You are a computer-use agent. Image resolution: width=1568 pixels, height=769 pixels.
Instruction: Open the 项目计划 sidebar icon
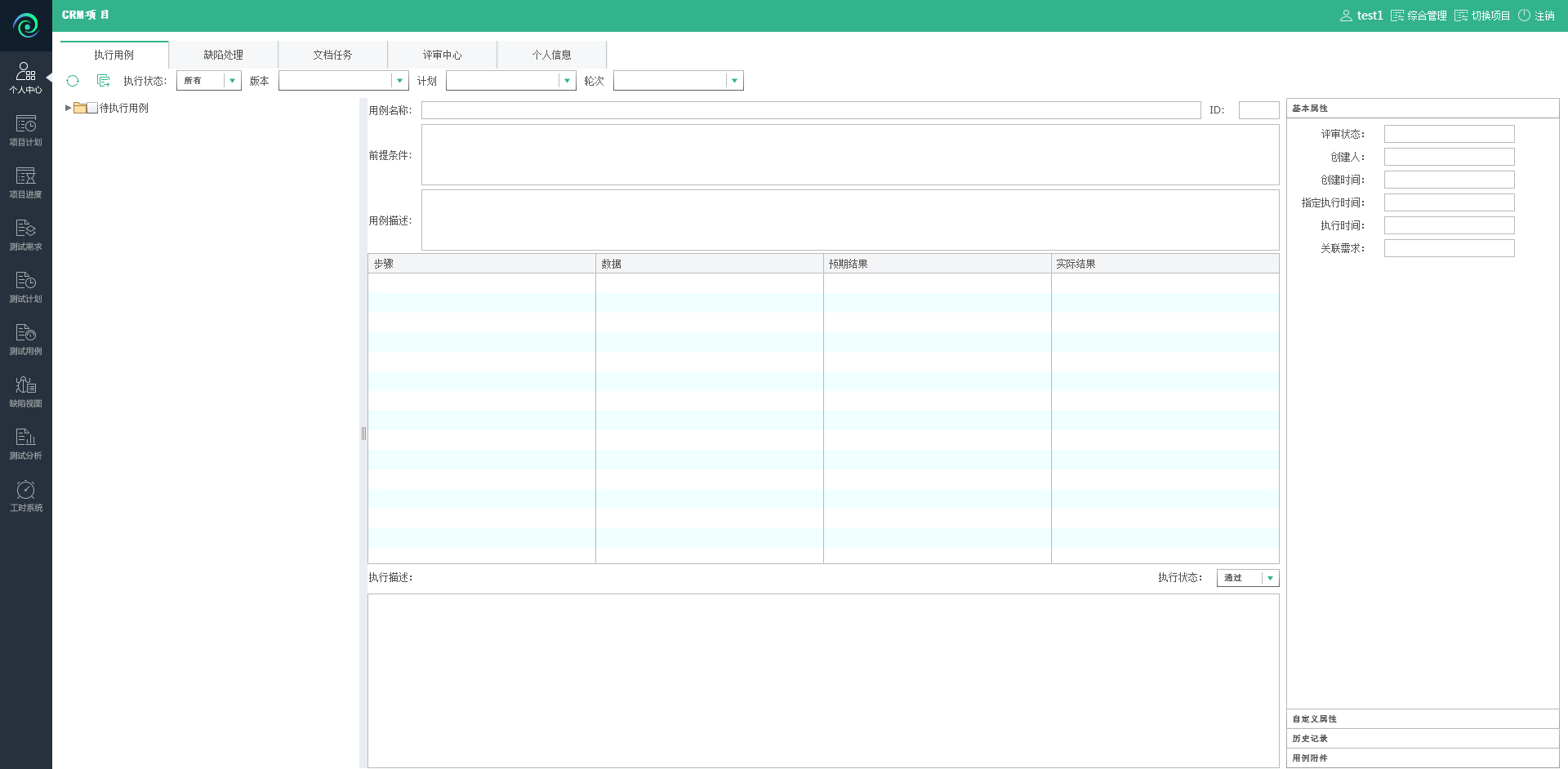coord(25,131)
